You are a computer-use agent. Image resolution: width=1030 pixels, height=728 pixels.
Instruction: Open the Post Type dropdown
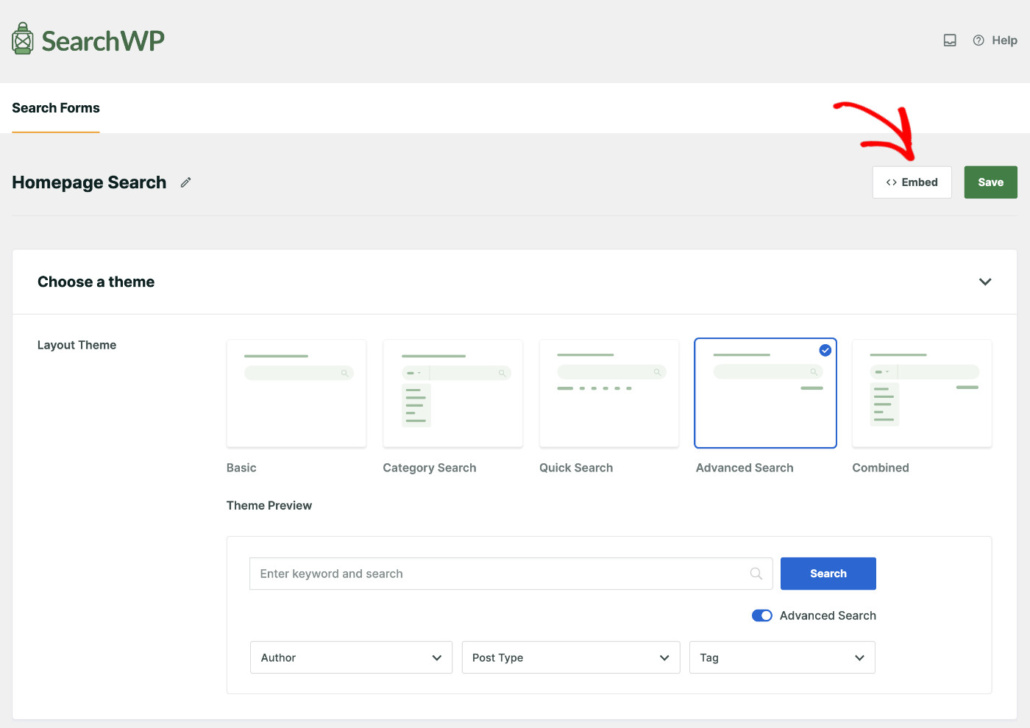[571, 658]
